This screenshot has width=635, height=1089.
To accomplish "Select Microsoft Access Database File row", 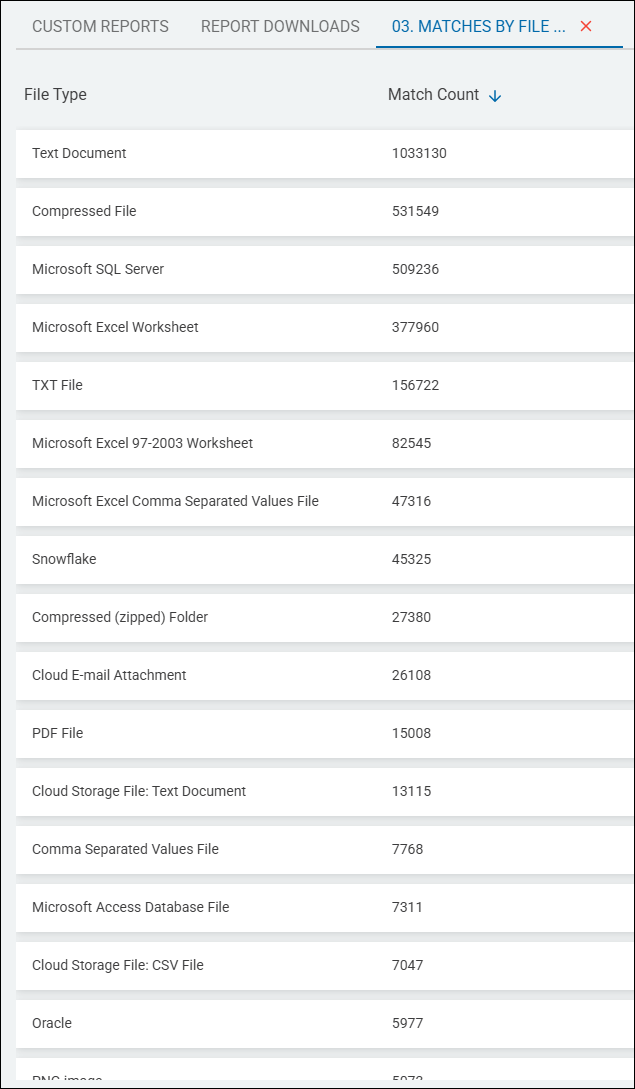I will (x=131, y=908).
